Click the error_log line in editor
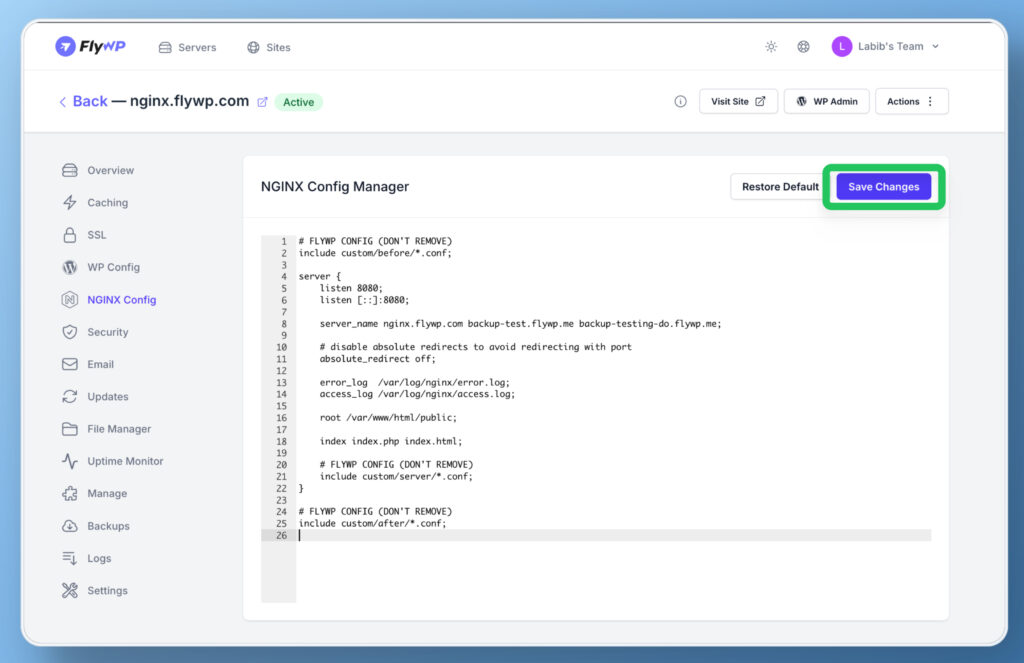The image size is (1024, 663). 415,382
